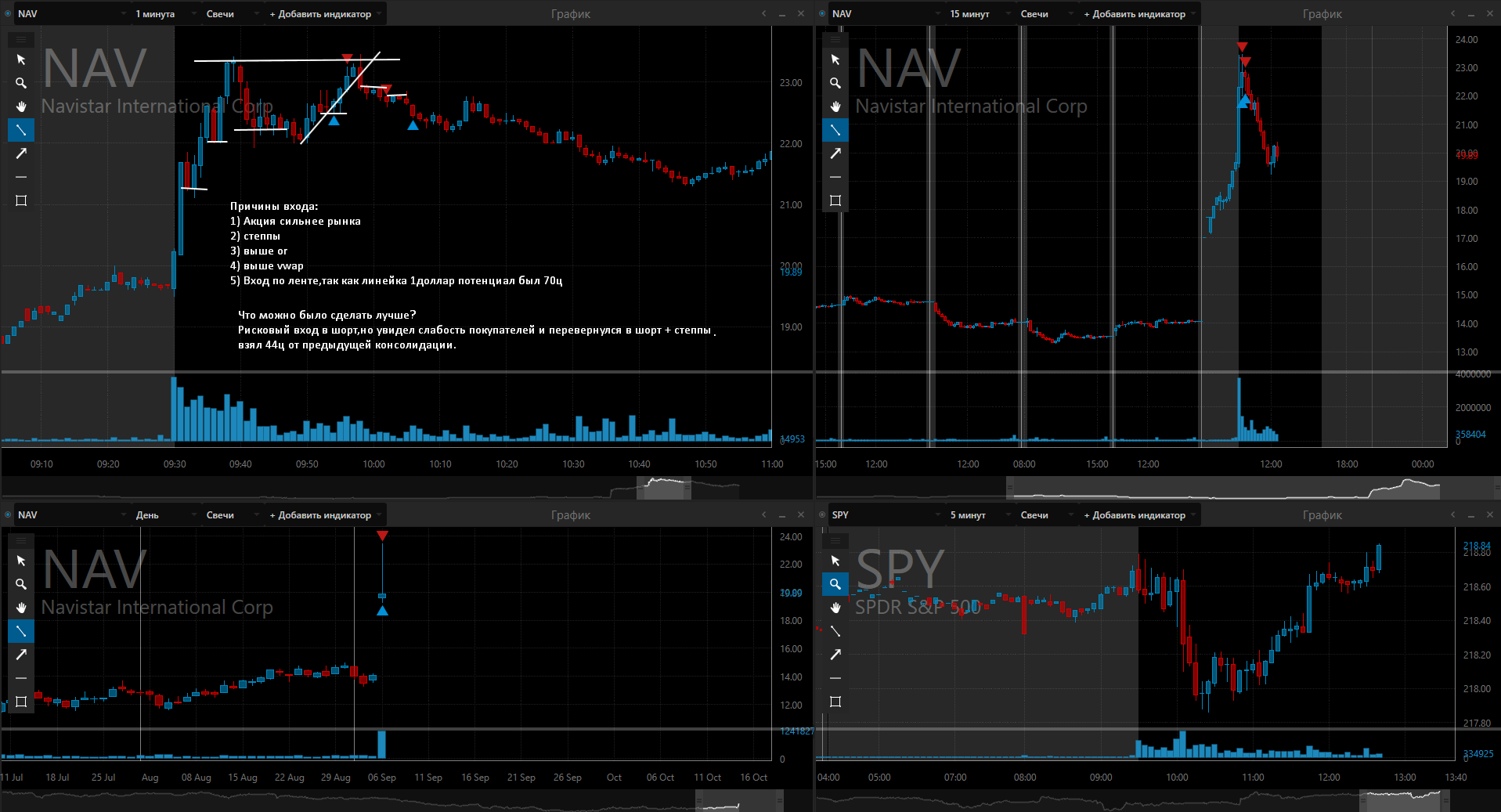Activate zoom magnifier in NAV 15-minute chart
1501x812 pixels.
click(x=835, y=83)
